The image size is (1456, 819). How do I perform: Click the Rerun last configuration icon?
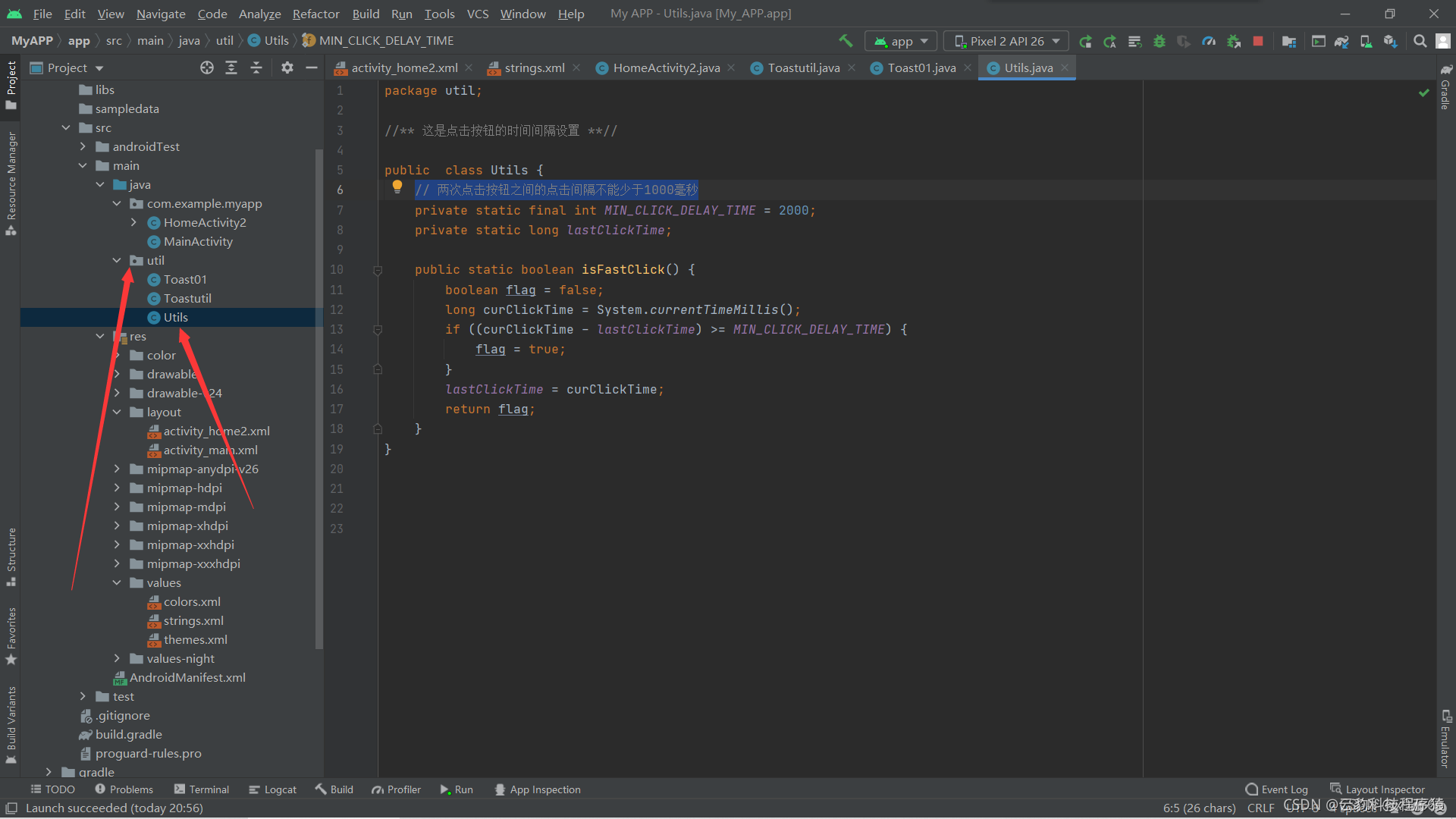[x=1087, y=41]
